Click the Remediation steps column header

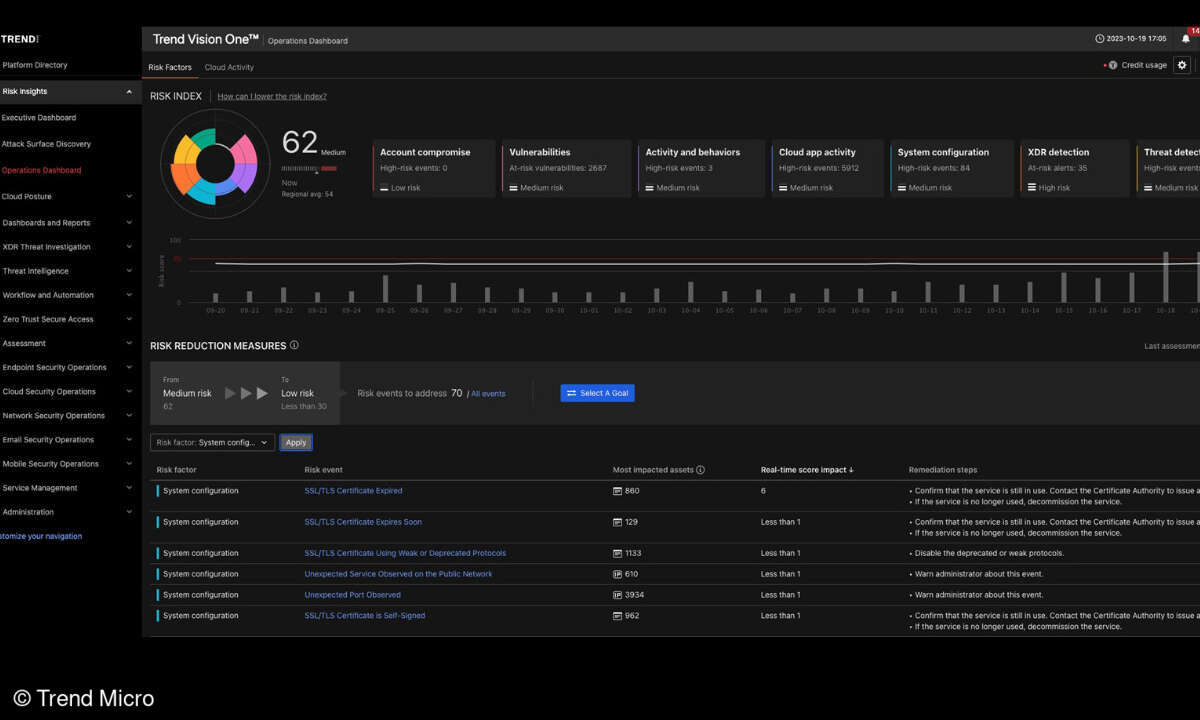[x=943, y=470]
